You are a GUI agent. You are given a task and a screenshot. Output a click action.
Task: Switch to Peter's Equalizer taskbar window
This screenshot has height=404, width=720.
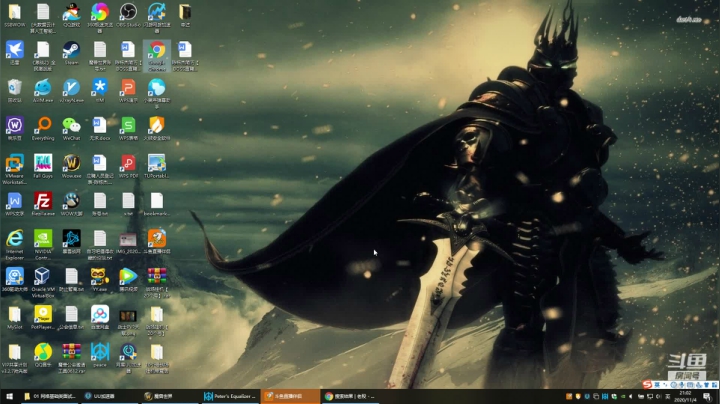coord(231,396)
